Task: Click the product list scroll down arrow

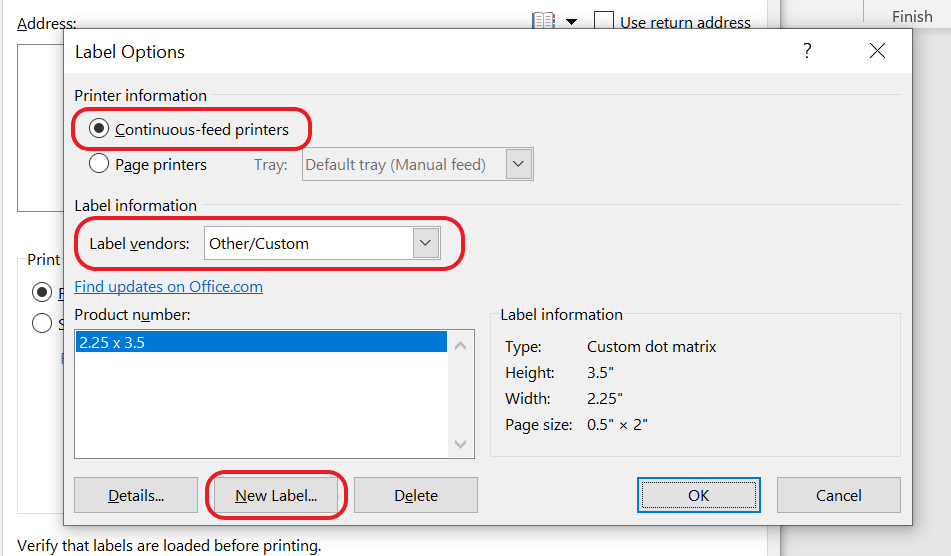Action: (x=460, y=444)
